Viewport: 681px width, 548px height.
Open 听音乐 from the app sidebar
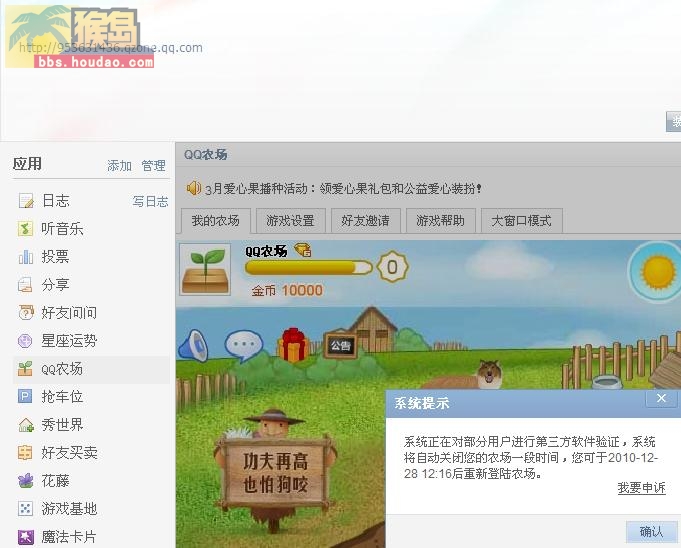point(62,229)
